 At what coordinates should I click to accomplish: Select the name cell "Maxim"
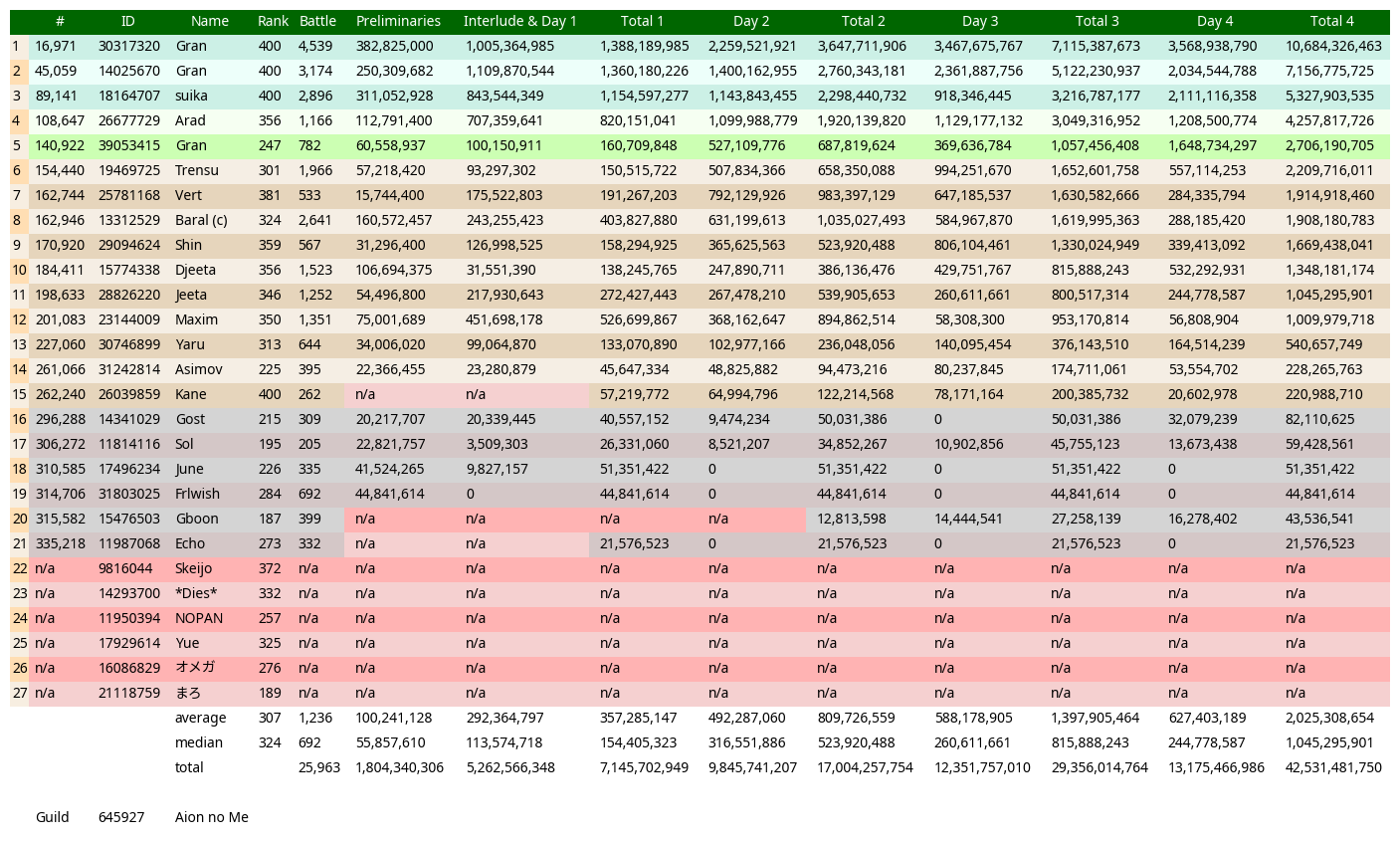[x=196, y=319]
